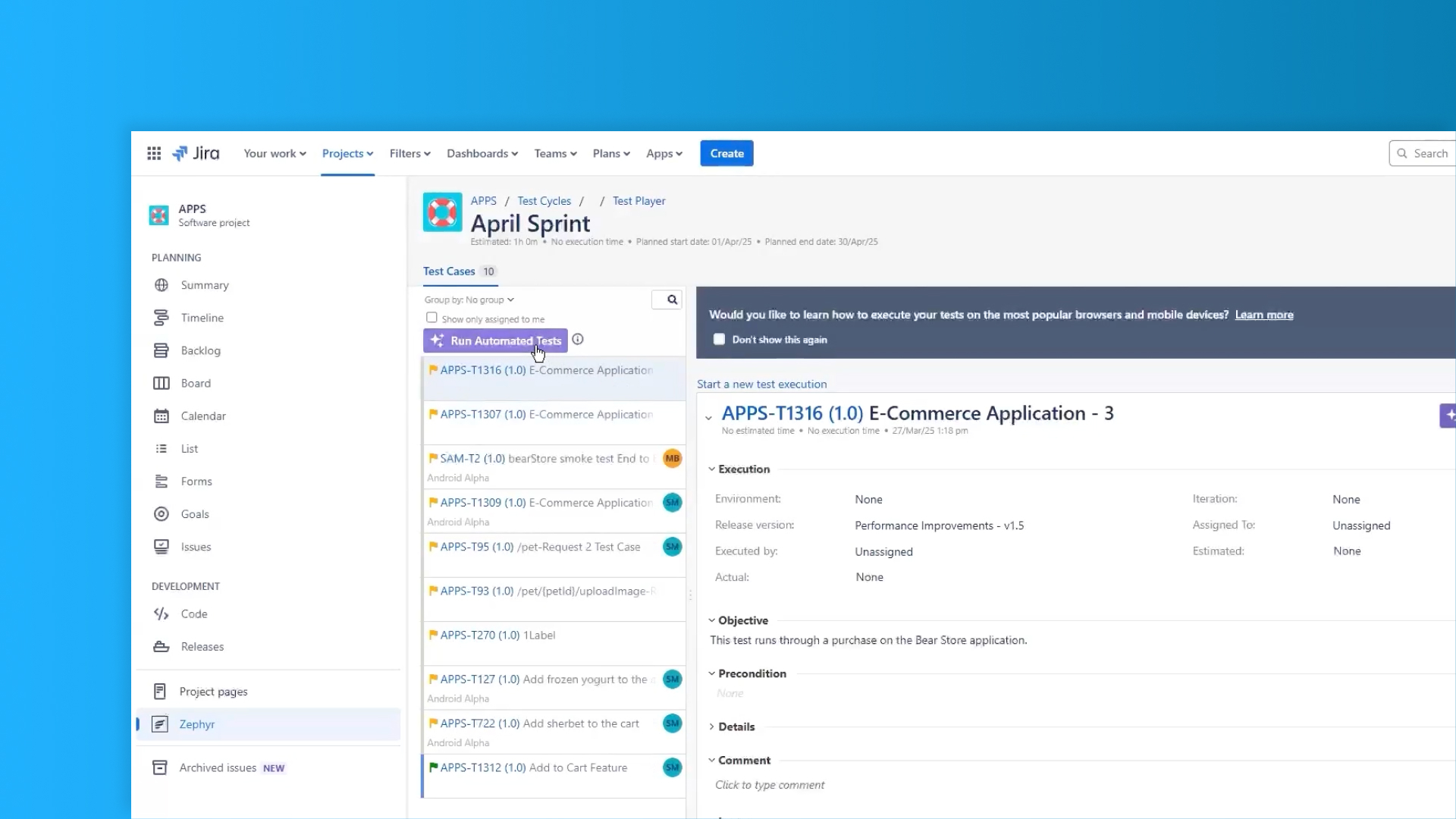Screen dimensions: 1456x819
Task: Open Summary from the planning sidebar
Action: pyautogui.click(x=204, y=285)
